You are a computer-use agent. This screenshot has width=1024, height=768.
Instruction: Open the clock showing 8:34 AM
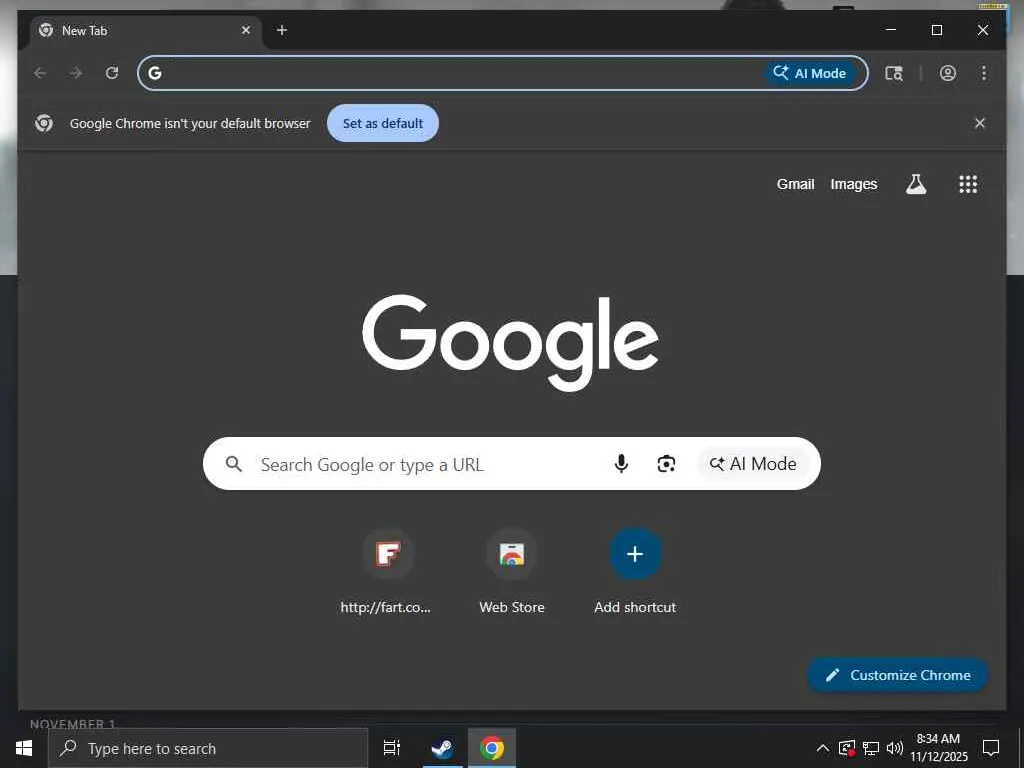click(938, 748)
